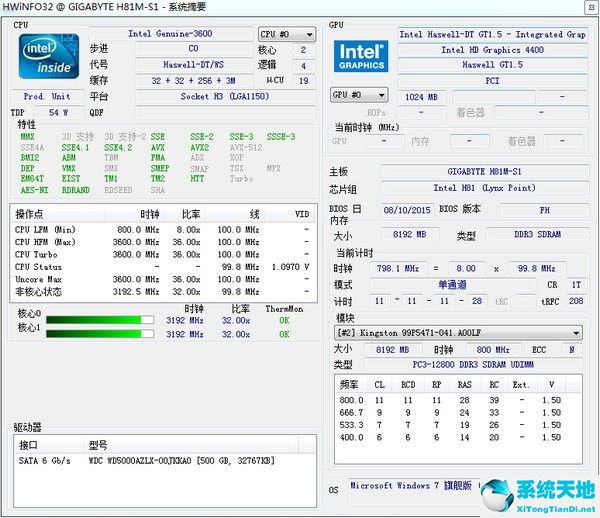Viewport: 600px width, 518px height.
Task: Click Core 0 ThermMon OK status
Action: (x=284, y=320)
